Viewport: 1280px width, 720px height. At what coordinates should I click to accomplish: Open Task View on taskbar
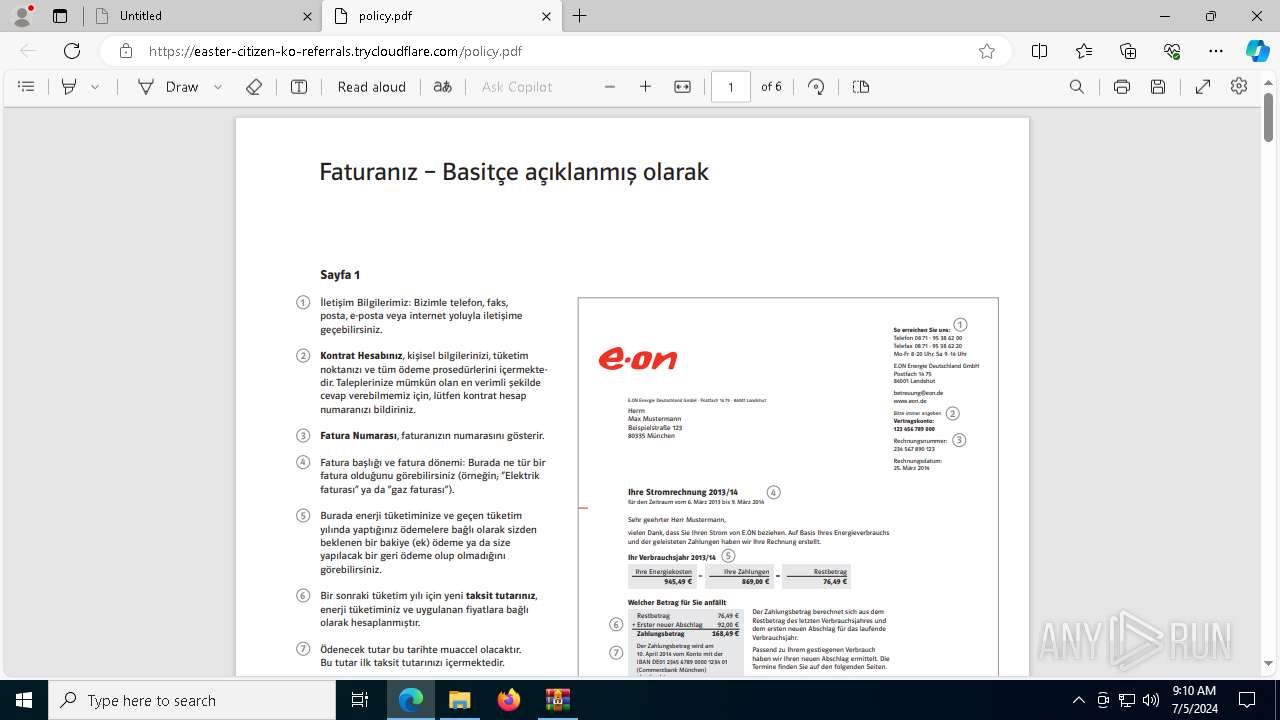pyautogui.click(x=361, y=700)
